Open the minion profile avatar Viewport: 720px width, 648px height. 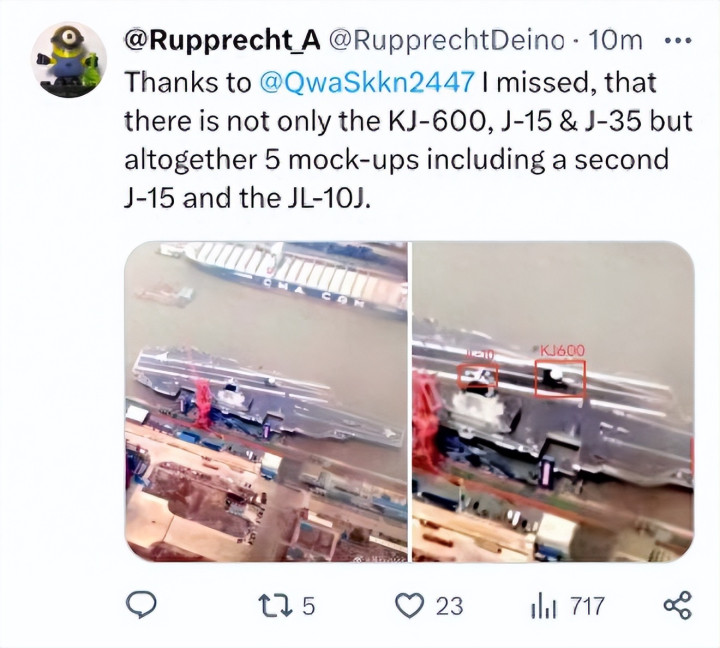pos(69,60)
